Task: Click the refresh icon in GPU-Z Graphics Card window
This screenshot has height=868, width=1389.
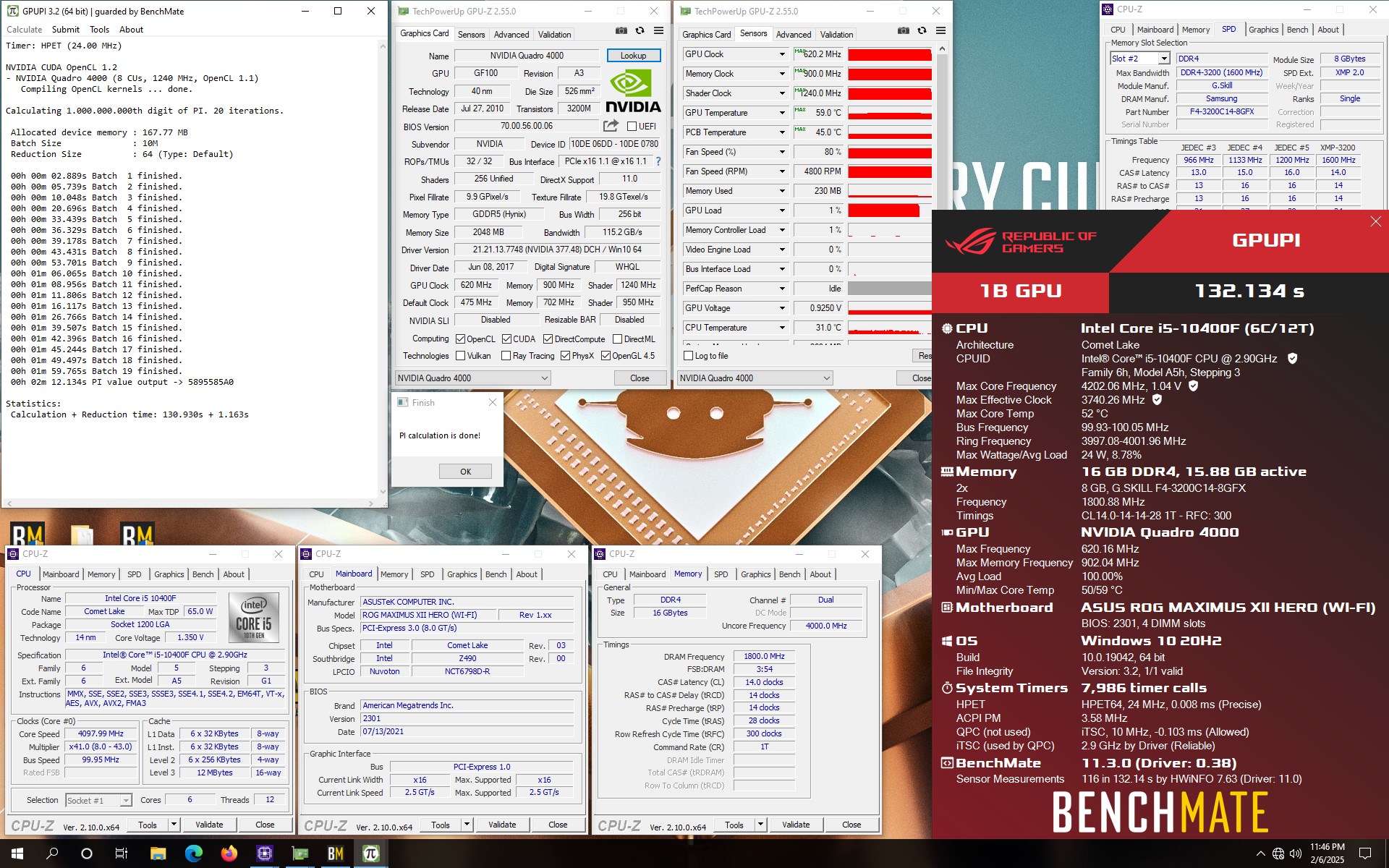Action: (x=640, y=31)
